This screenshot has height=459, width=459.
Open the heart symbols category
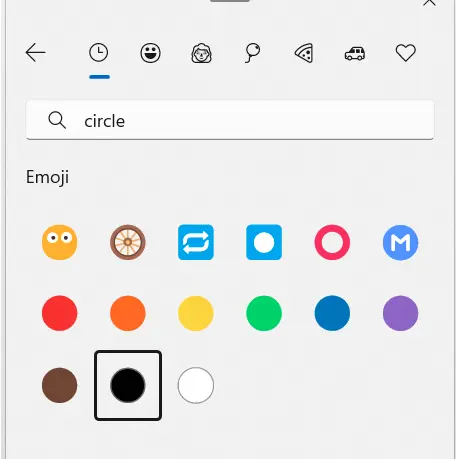[x=406, y=53]
